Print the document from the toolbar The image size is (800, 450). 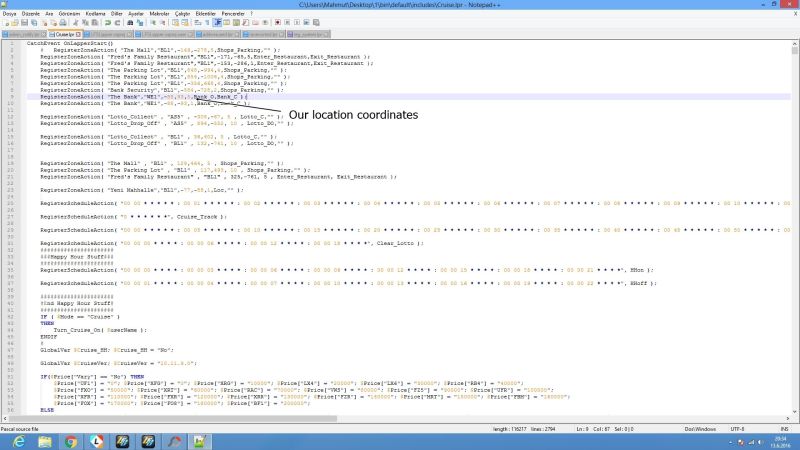click(62, 22)
